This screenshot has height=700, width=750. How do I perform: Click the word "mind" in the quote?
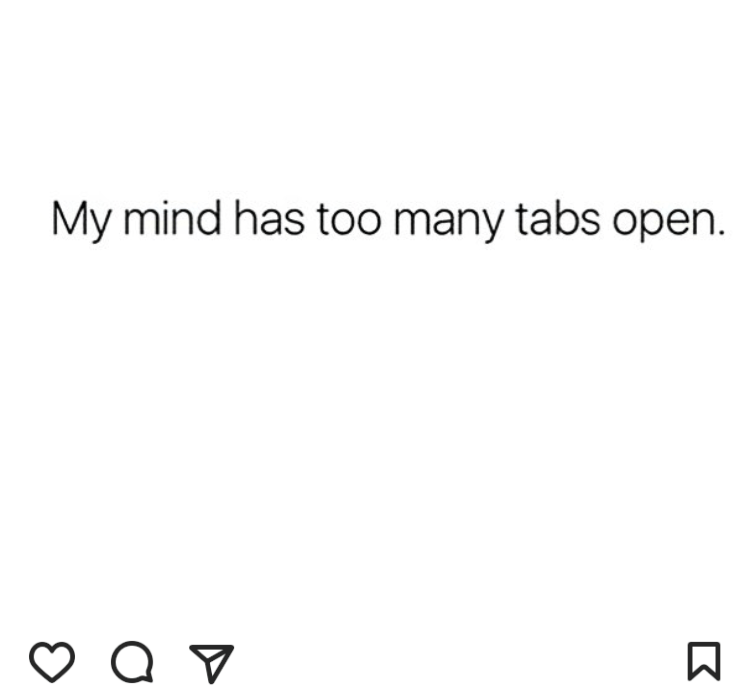172,218
